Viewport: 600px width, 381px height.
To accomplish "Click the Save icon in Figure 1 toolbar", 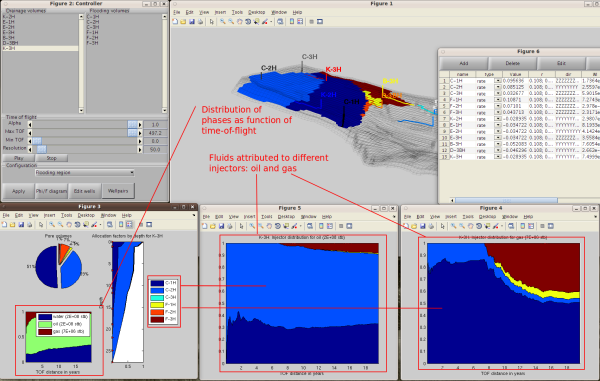I will coord(192,22).
